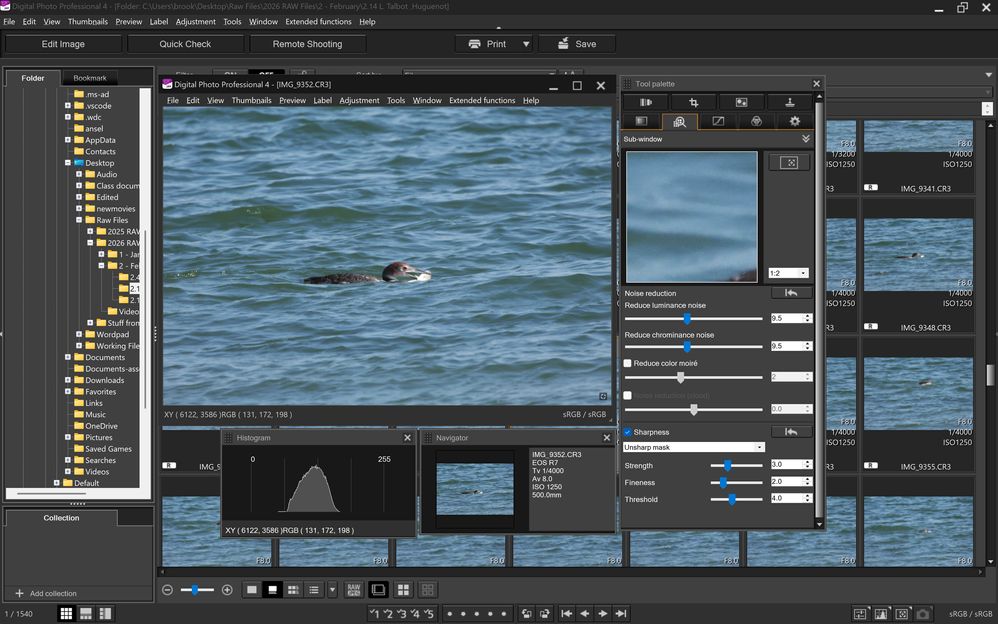The width and height of the screenshot is (998, 624).
Task: Open the partial adjustment tool in Tool palette
Action: pos(741,103)
